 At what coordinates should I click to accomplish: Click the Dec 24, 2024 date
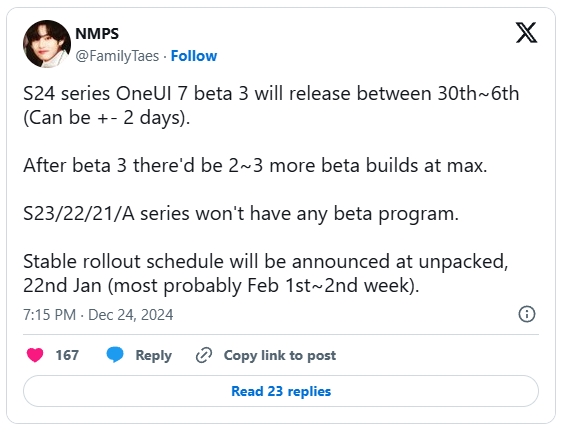pos(130,315)
